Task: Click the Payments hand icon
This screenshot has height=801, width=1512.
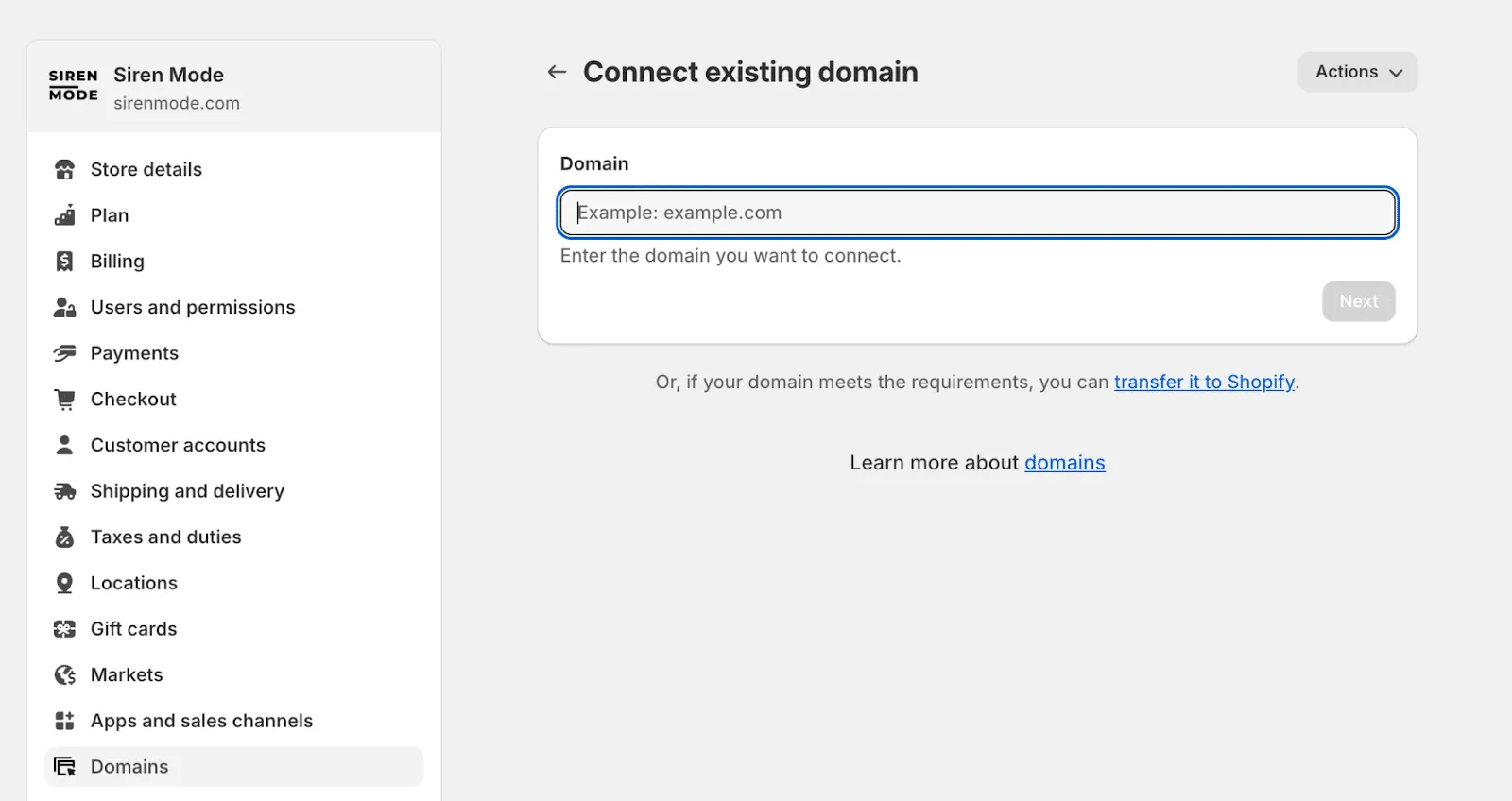Action: point(64,353)
